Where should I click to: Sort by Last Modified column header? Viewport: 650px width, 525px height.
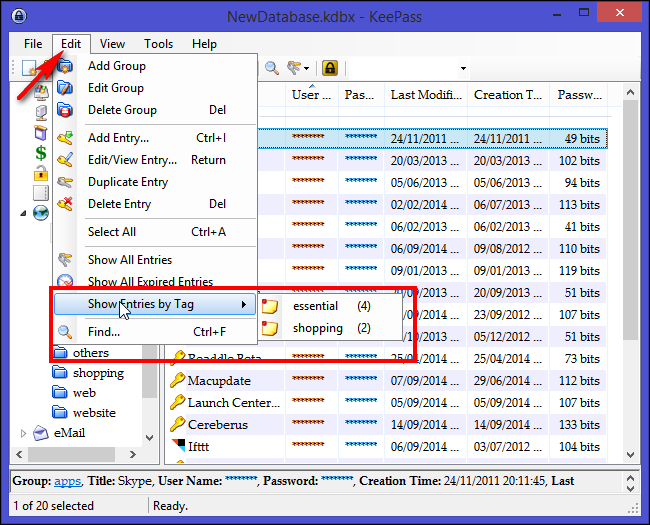click(425, 95)
